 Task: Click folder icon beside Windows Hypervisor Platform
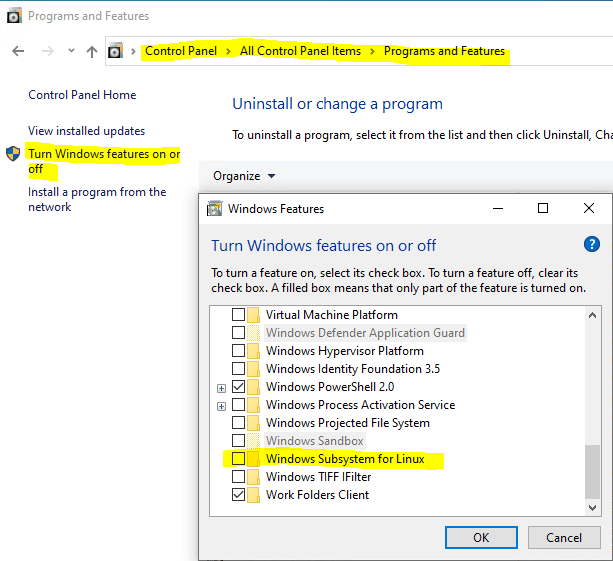[253, 351]
